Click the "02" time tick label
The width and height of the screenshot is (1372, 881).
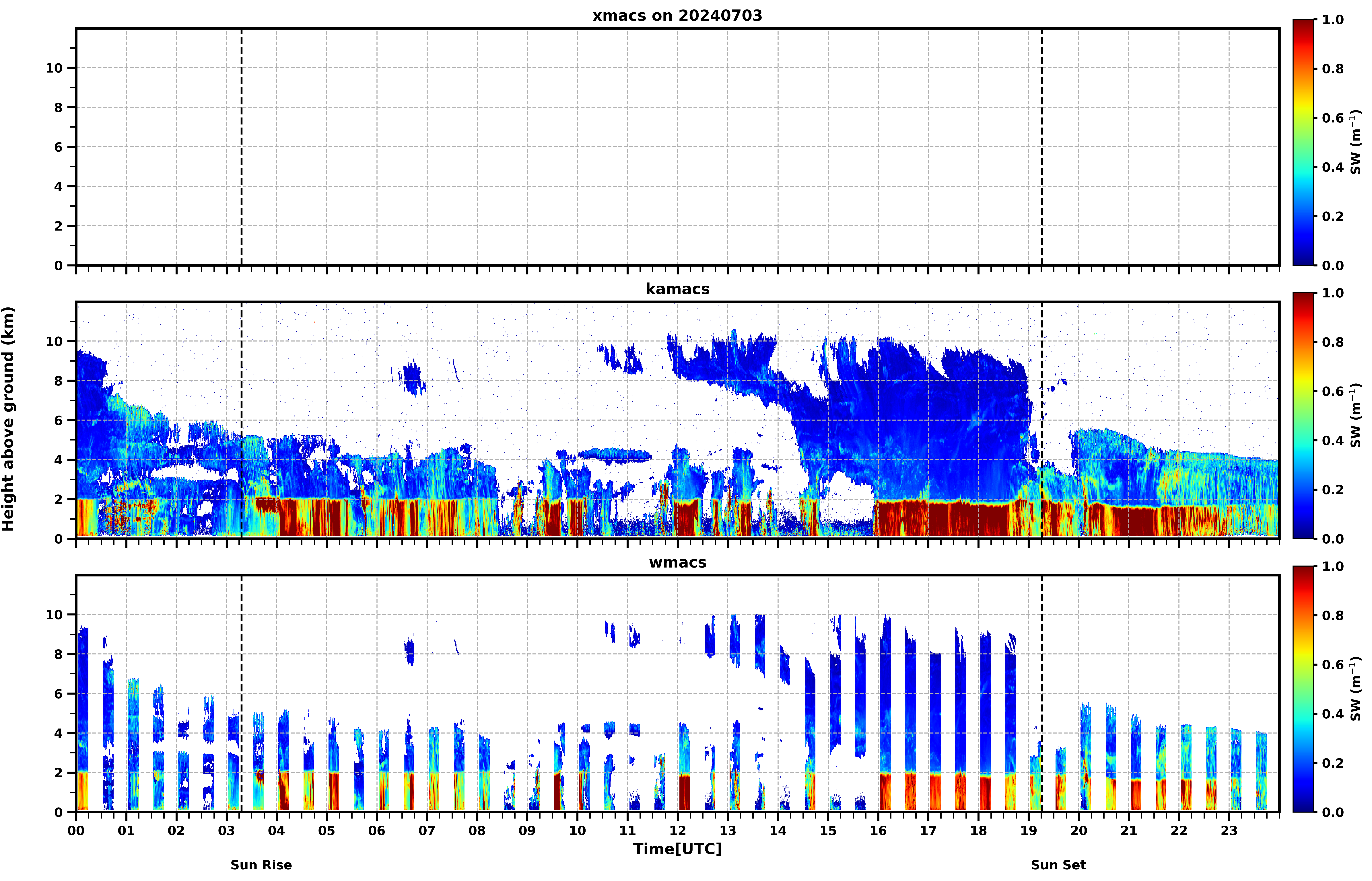[176, 831]
